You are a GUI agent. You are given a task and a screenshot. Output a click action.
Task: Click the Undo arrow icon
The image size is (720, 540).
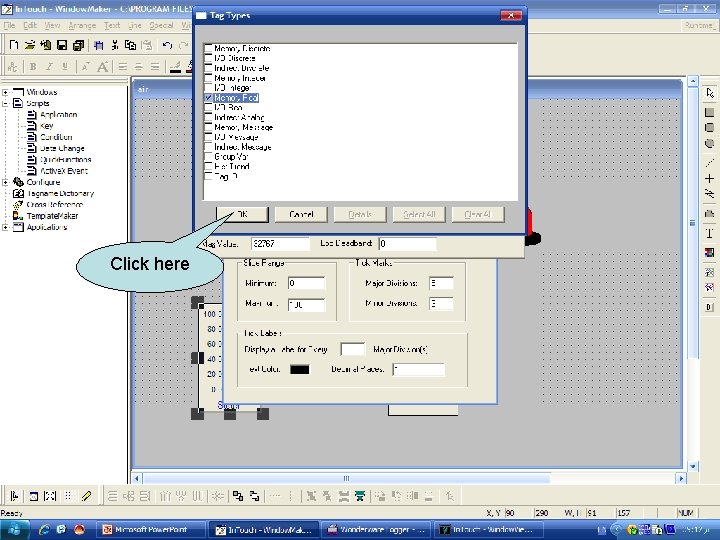pos(167,45)
